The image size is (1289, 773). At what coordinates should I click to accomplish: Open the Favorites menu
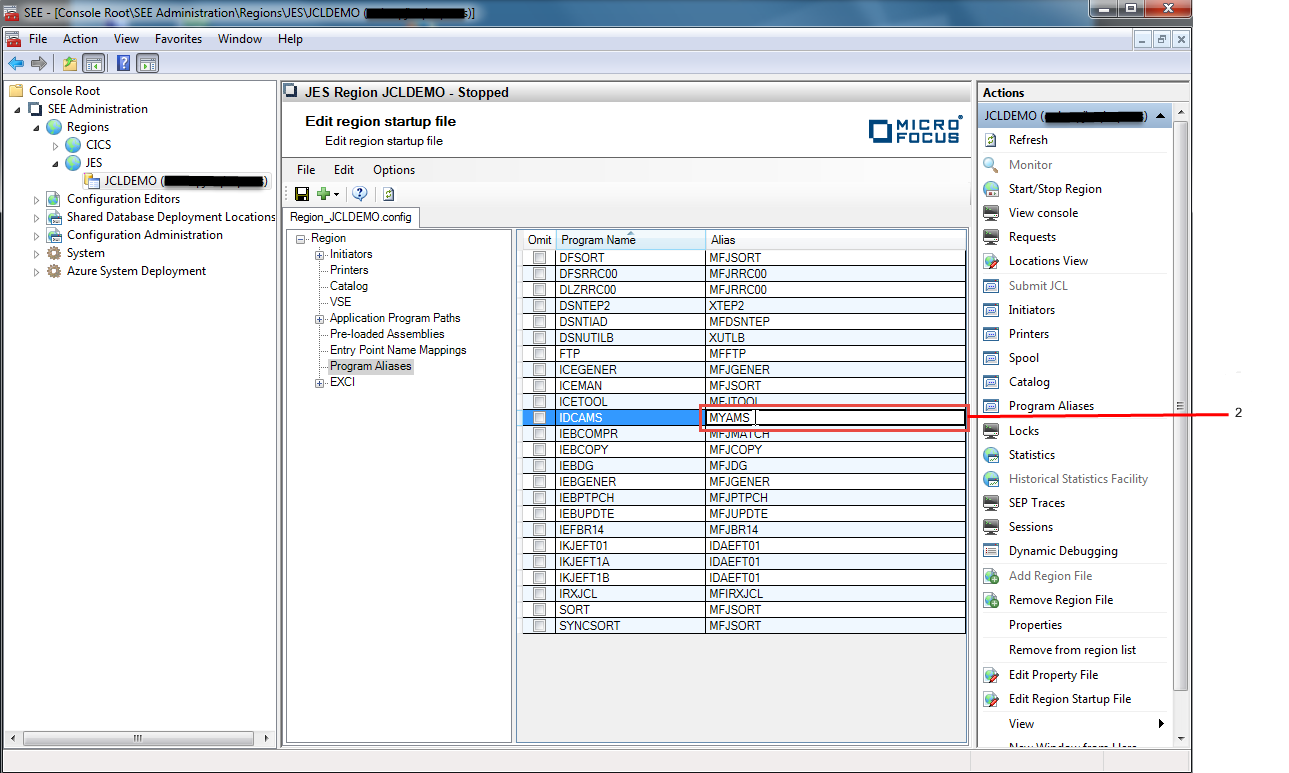coord(178,39)
